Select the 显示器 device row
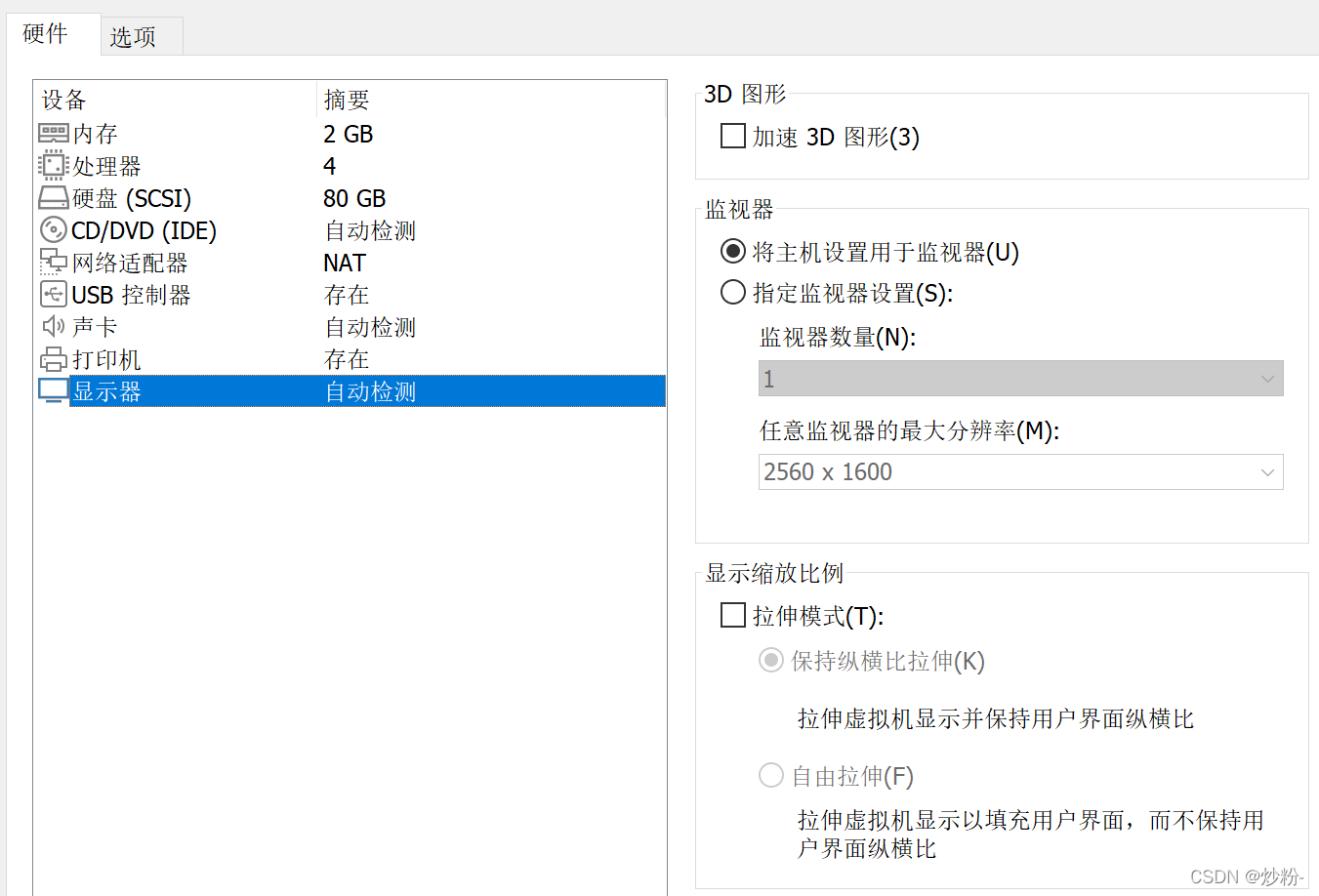Screen dimensions: 1319x896 (x=350, y=391)
